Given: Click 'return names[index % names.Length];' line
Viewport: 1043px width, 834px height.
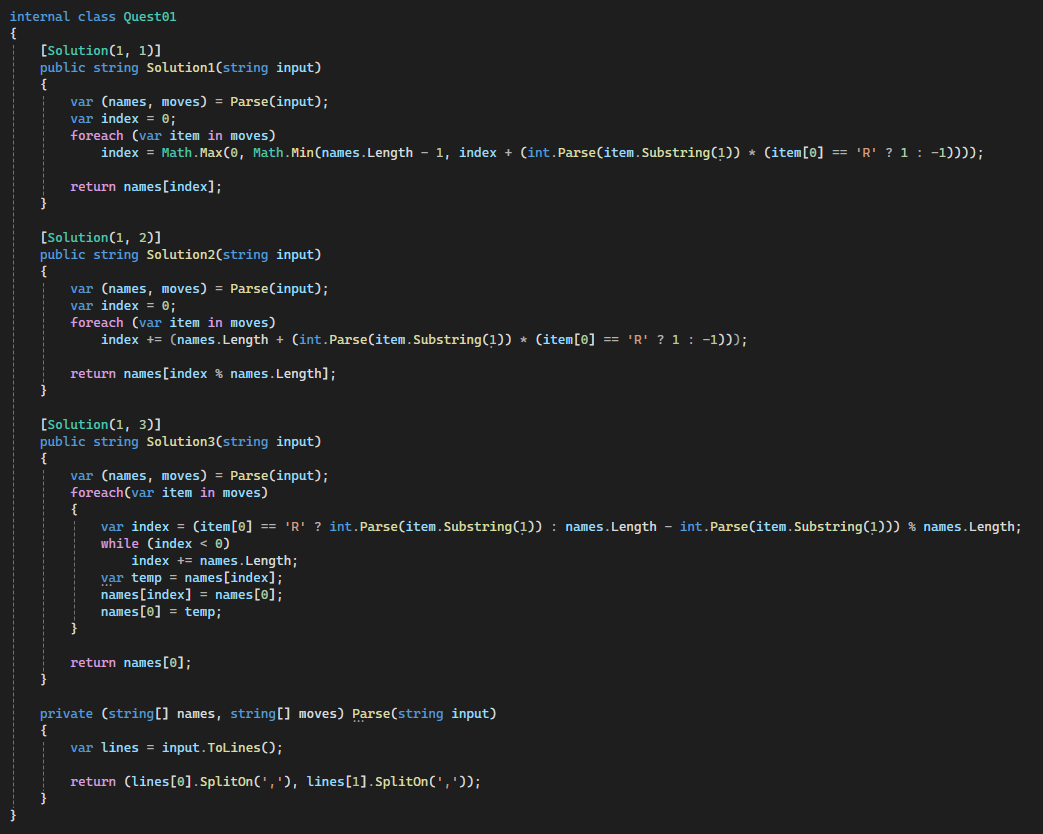Looking at the screenshot, I should [x=204, y=374].
